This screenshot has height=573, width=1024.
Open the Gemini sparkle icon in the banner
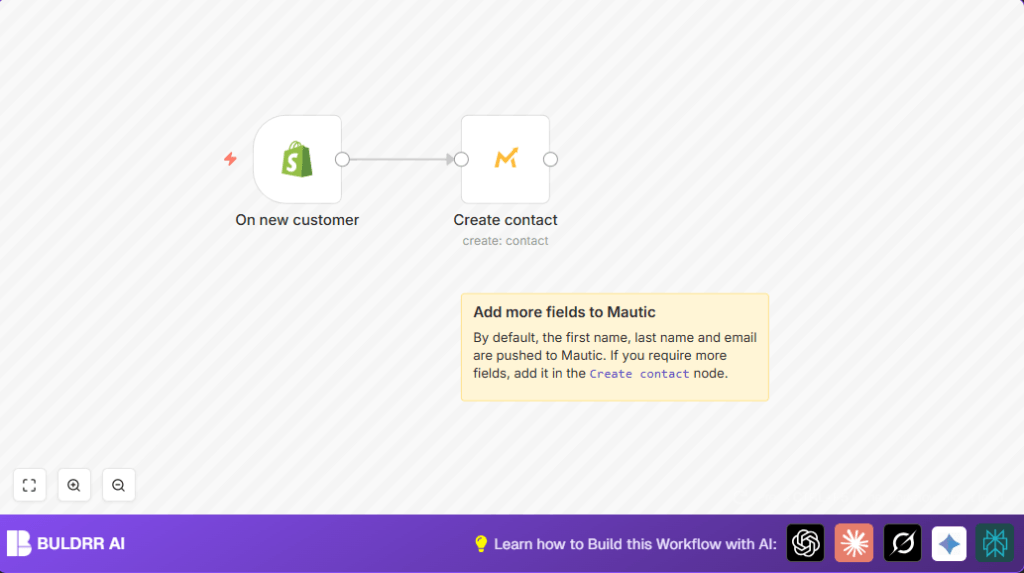coord(949,543)
